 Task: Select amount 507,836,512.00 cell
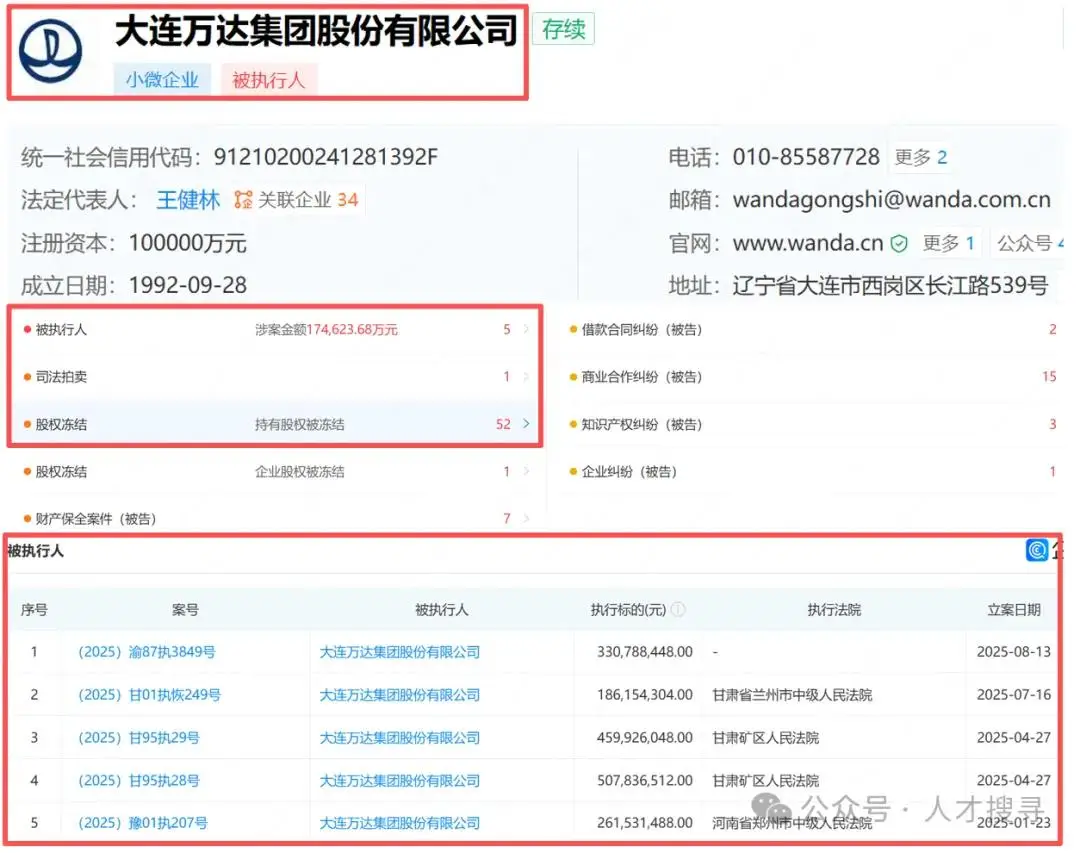[x=645, y=780]
